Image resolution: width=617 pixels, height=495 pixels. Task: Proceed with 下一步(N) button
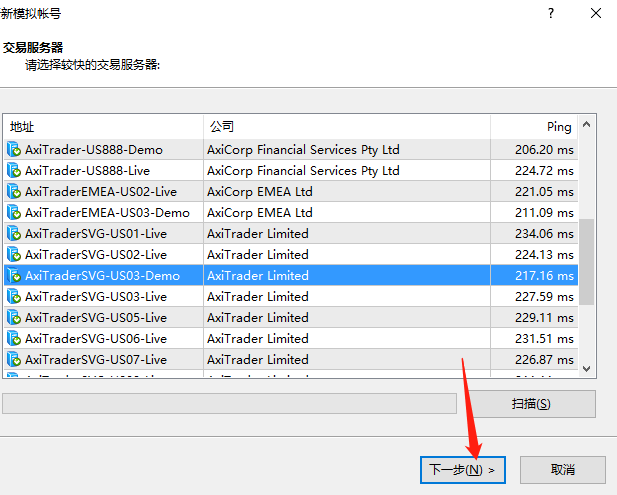click(463, 470)
